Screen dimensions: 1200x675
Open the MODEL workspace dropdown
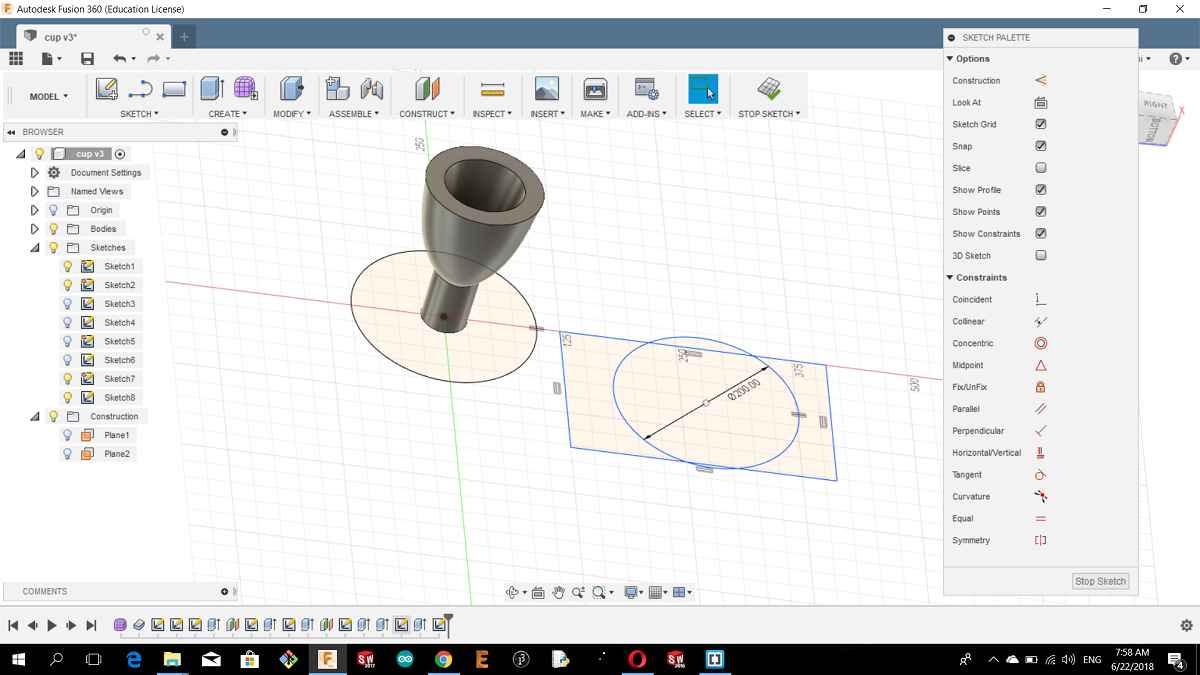[x=49, y=97]
